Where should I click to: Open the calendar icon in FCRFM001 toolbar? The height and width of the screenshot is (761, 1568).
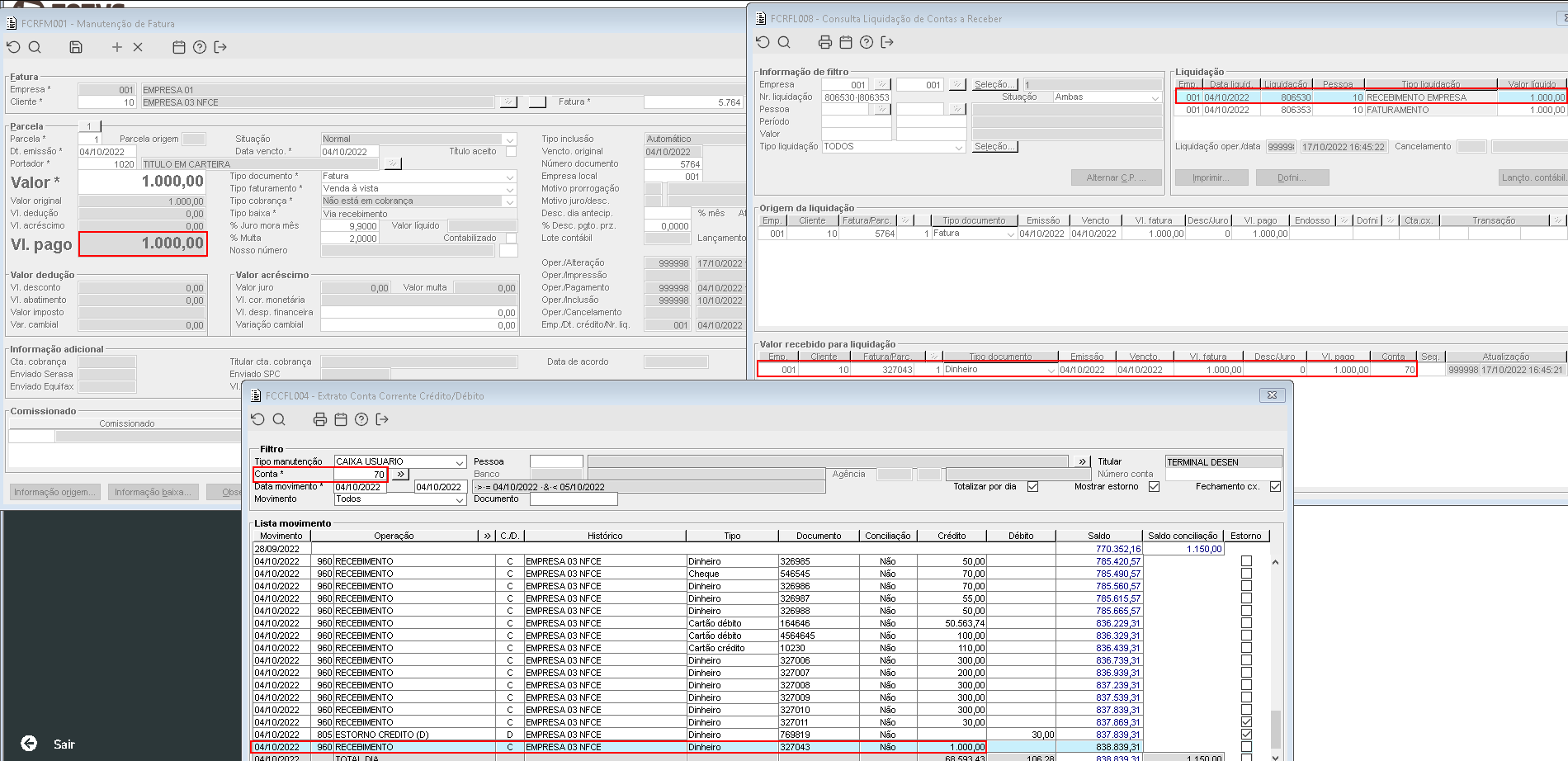179,47
